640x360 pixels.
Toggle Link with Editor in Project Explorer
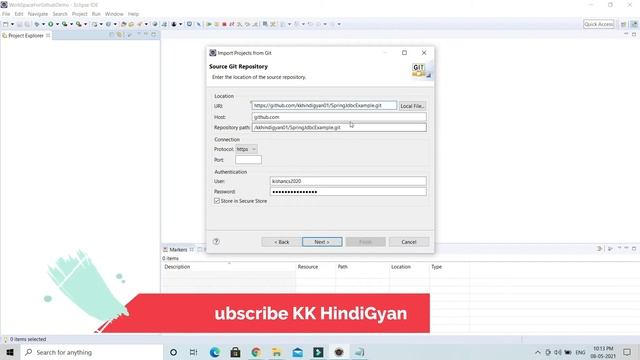click(x=120, y=35)
